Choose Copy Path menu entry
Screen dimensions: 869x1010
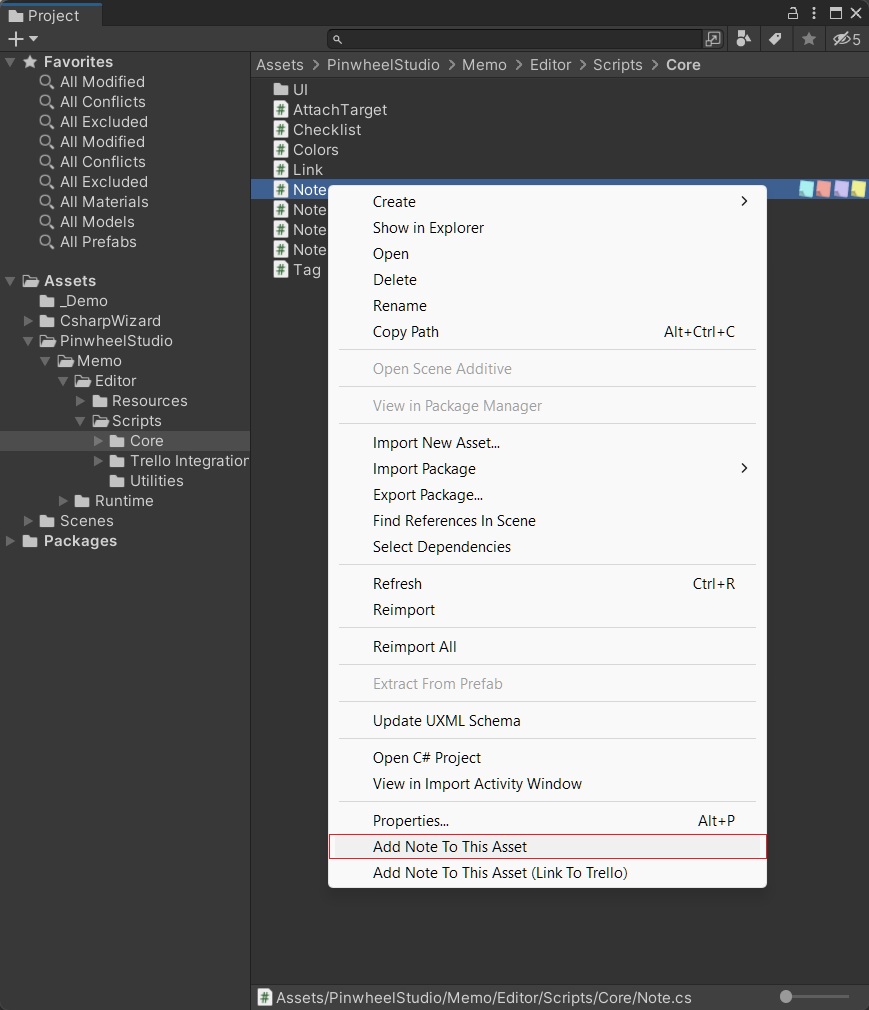(547, 332)
